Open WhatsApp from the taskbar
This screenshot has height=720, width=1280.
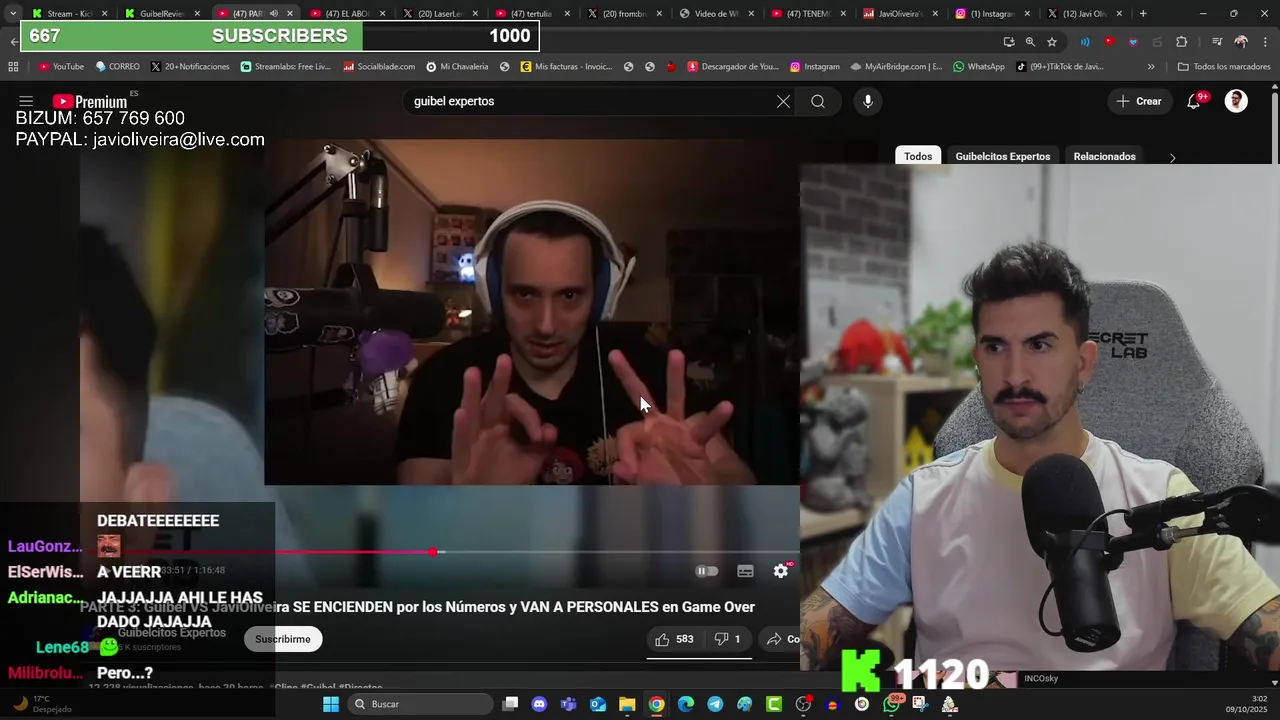(x=891, y=704)
